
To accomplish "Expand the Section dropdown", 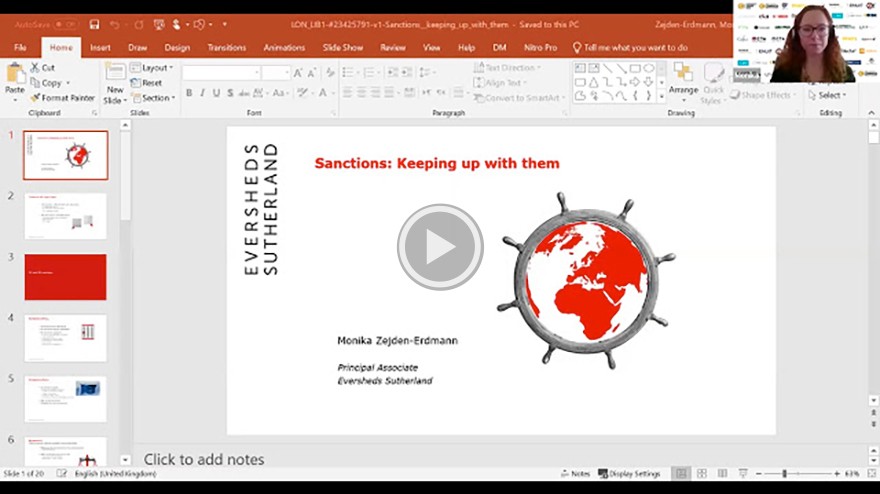I will 154,98.
